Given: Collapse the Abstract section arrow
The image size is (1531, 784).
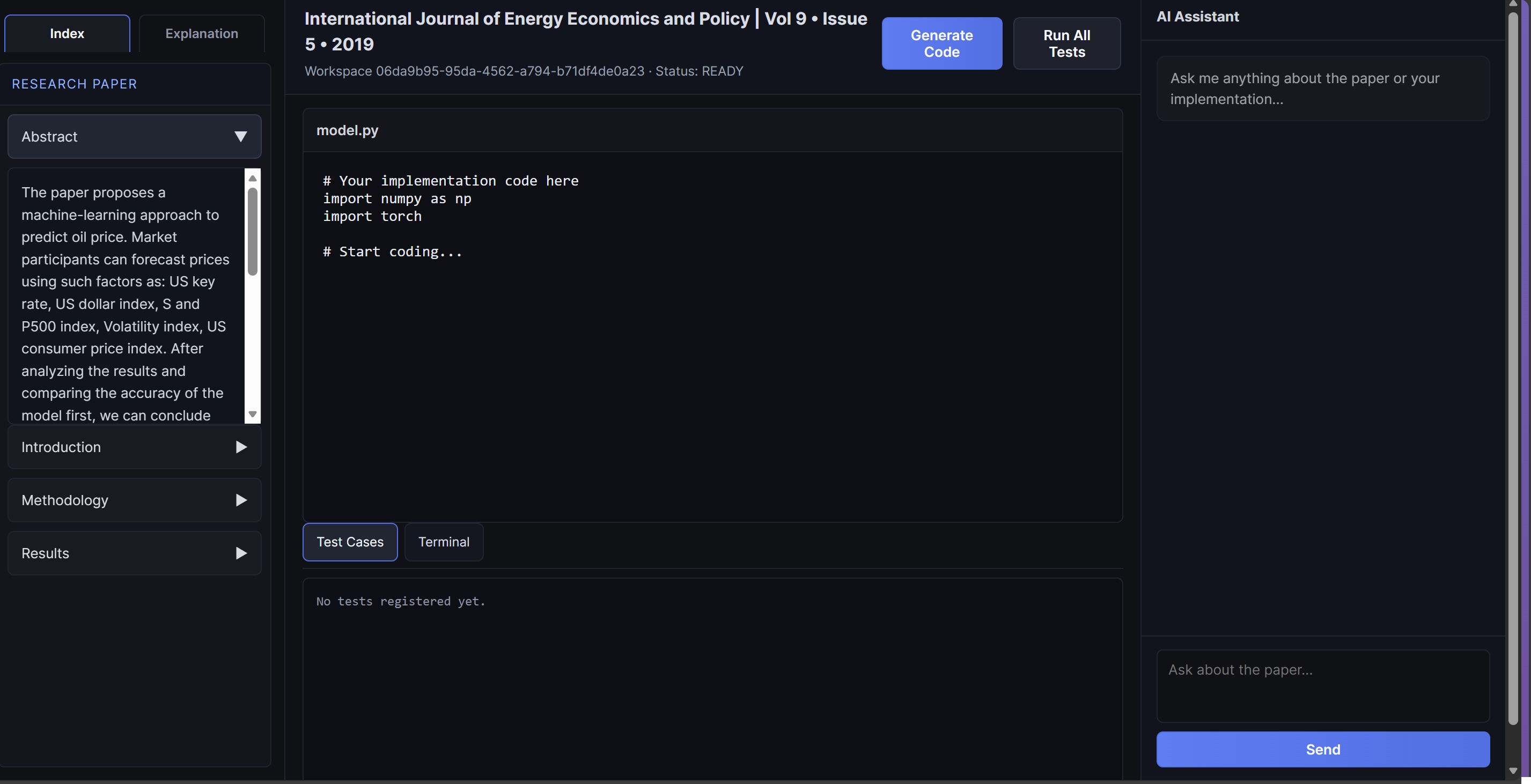Looking at the screenshot, I should click(240, 137).
